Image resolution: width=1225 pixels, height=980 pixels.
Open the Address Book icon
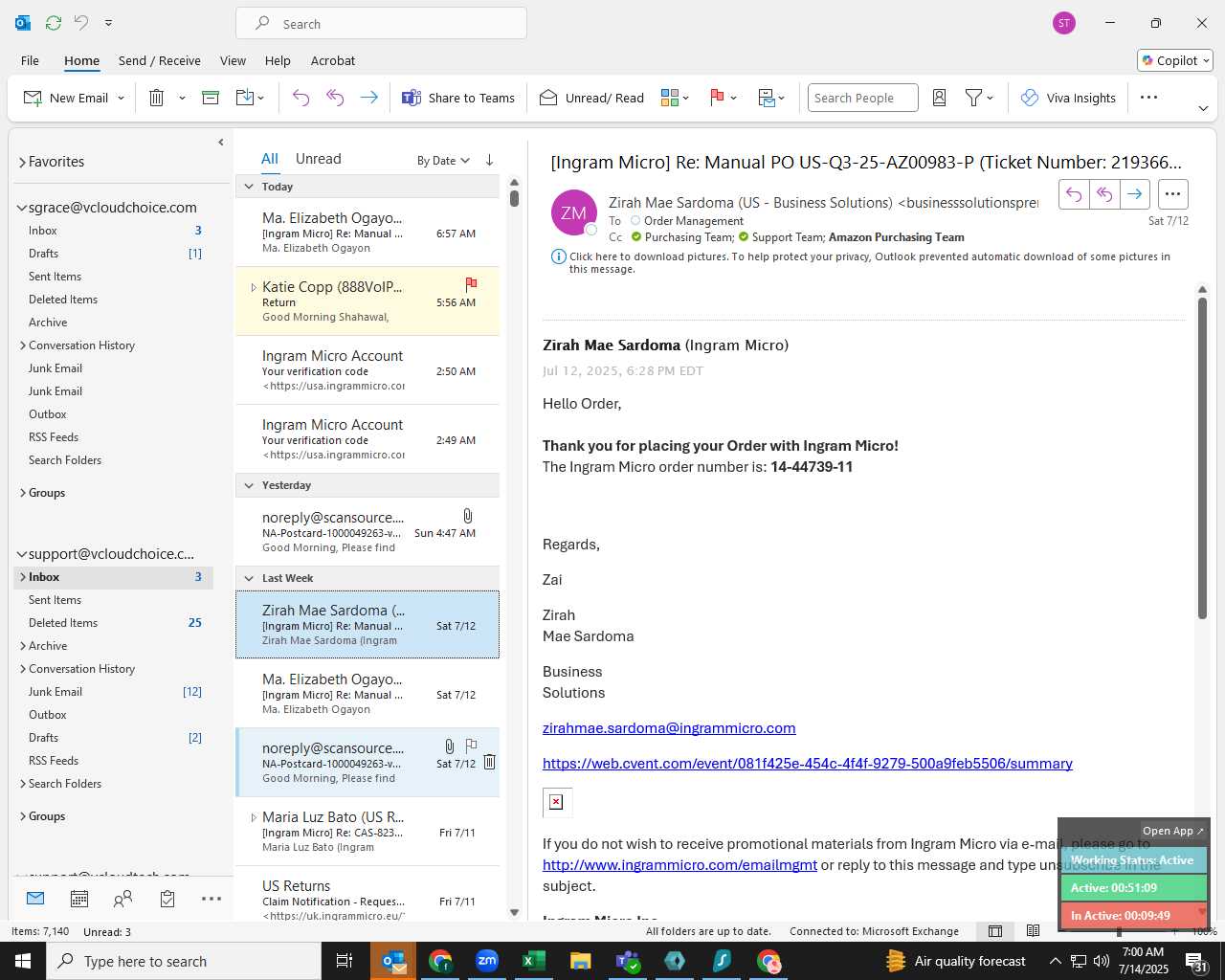940,98
